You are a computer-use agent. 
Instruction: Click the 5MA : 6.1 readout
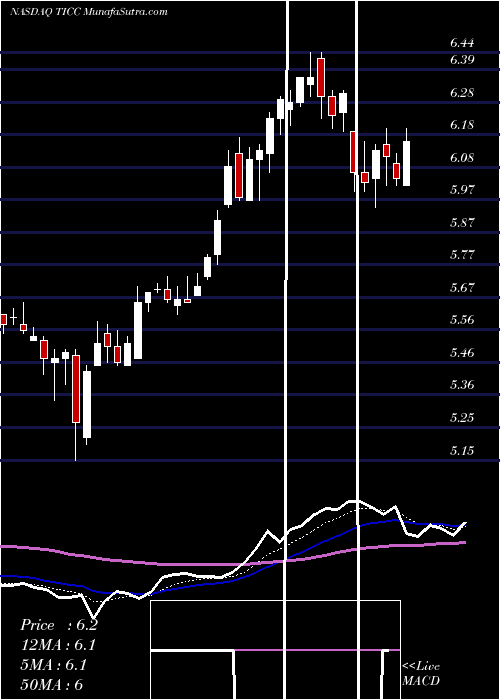point(54,665)
